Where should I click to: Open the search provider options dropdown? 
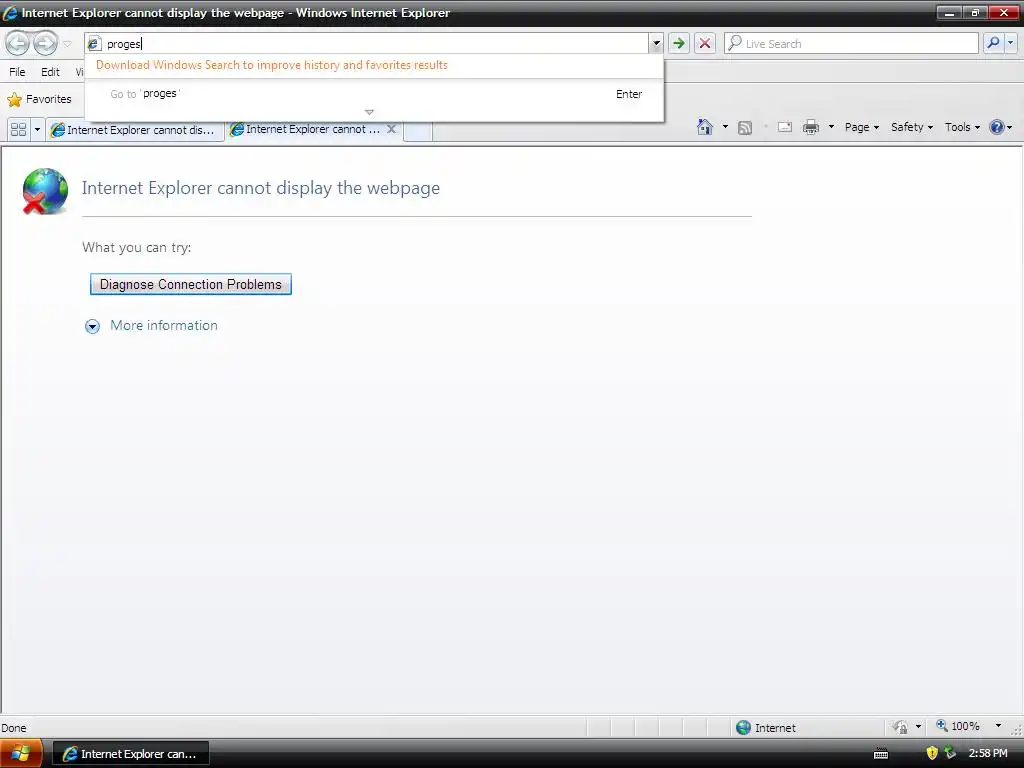click(1011, 44)
